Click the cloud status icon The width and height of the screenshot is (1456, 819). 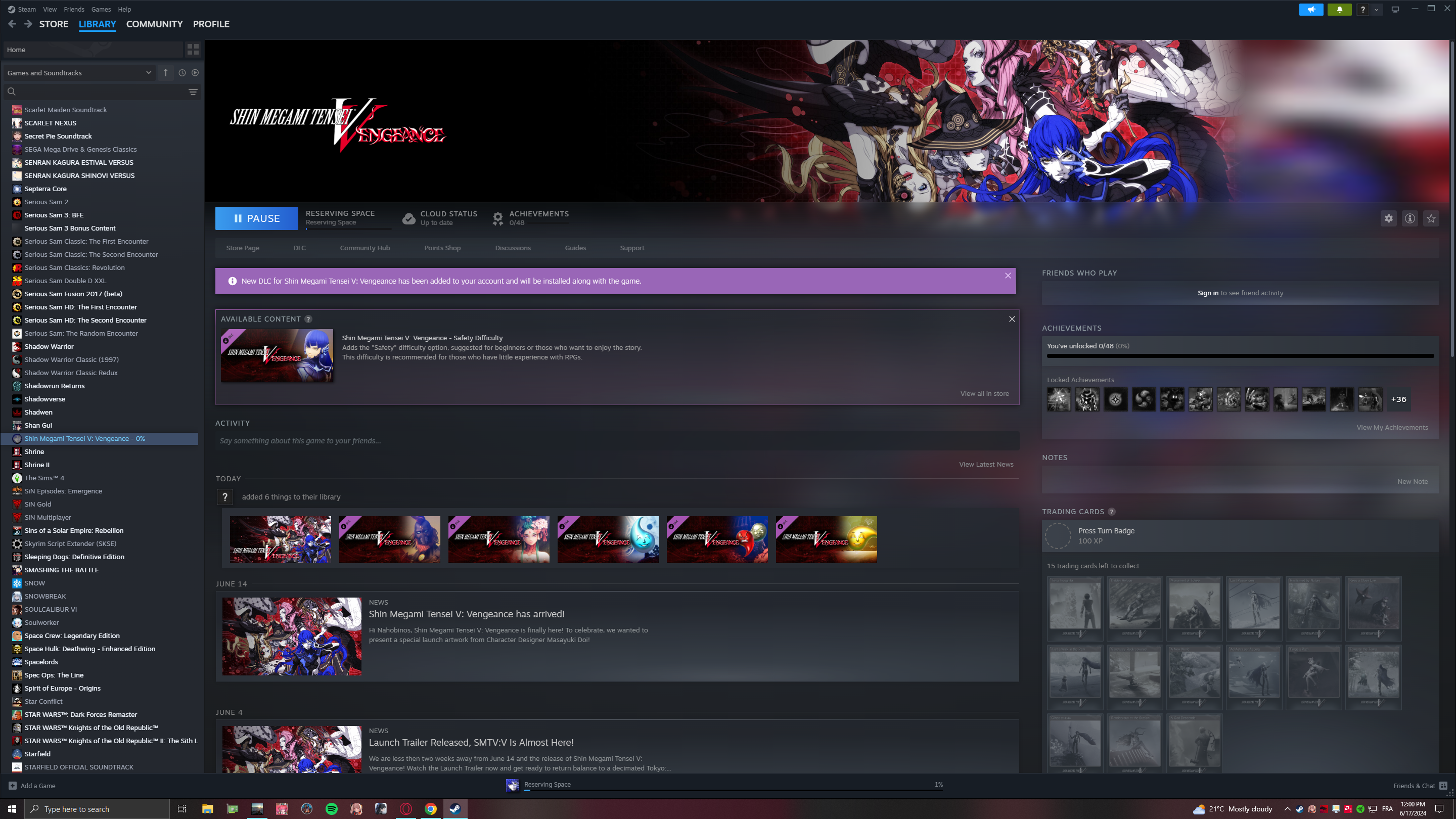(408, 218)
